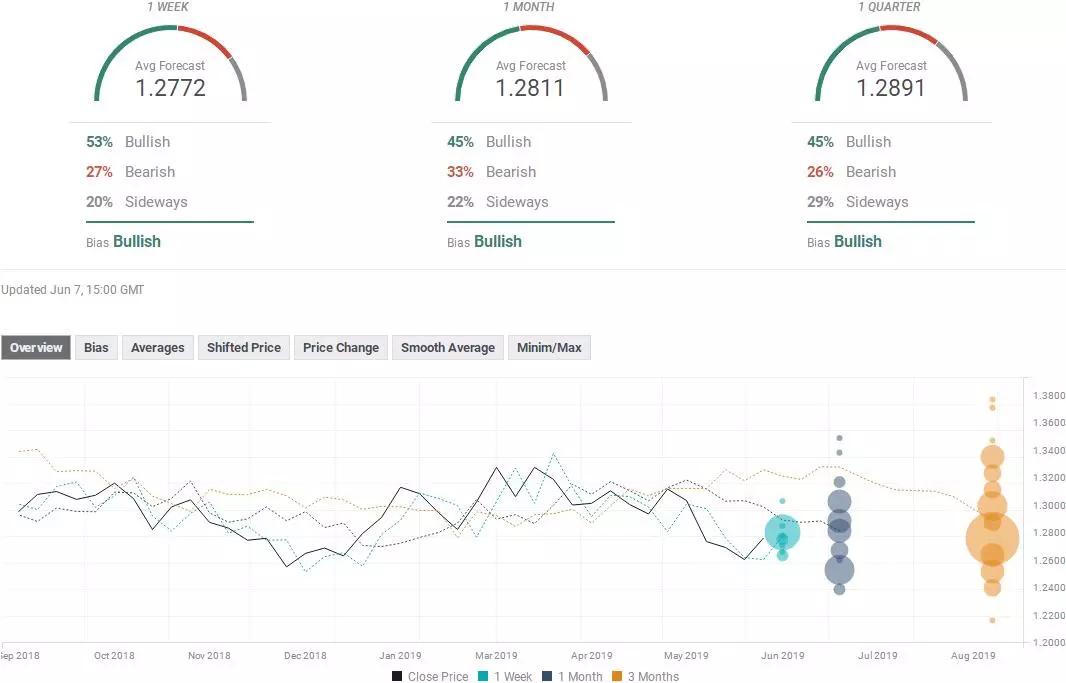Click the 1 WEEK heading
This screenshot has height=683, width=1066.
click(168, 7)
